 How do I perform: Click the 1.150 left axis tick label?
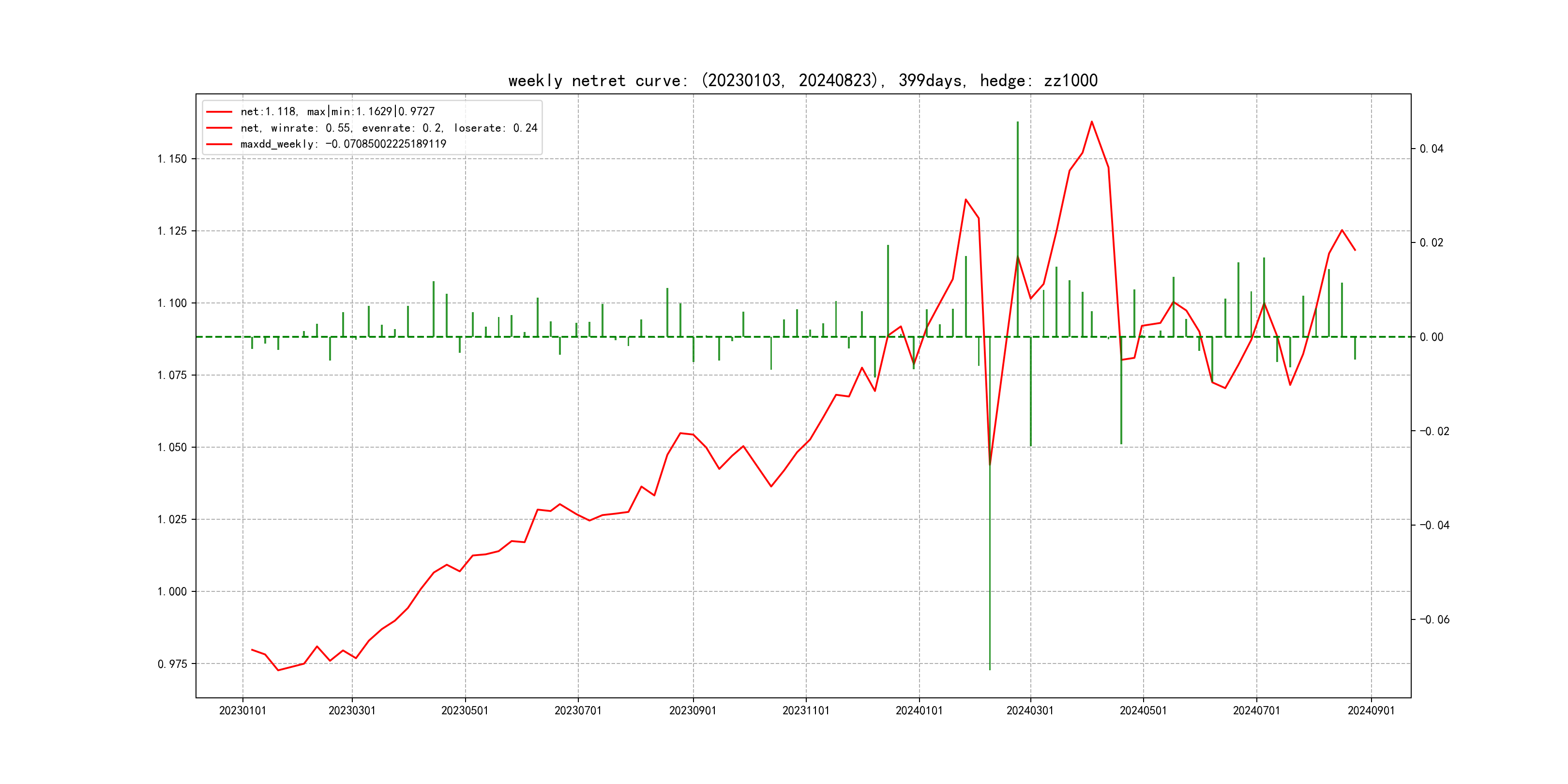[172, 159]
